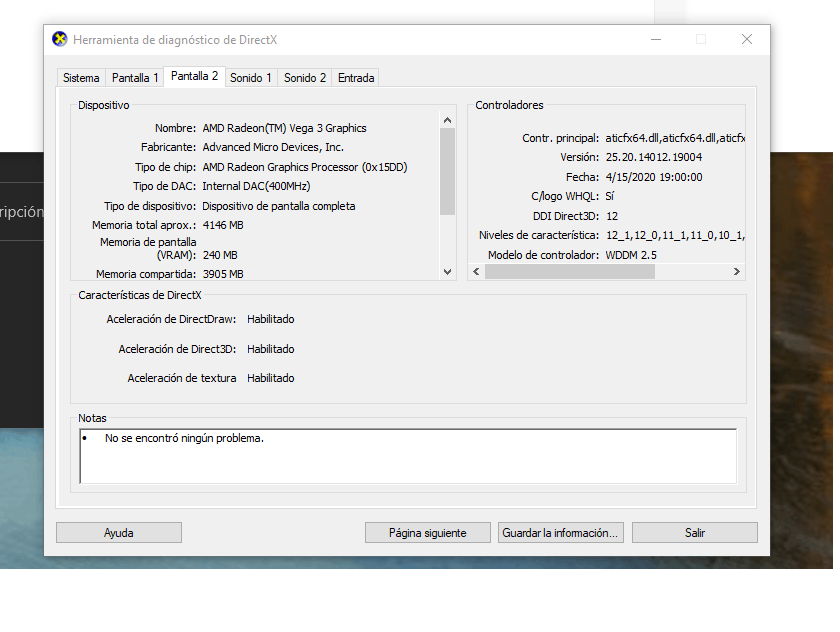Click the DirectX logo icon in title bar

pos(59,39)
